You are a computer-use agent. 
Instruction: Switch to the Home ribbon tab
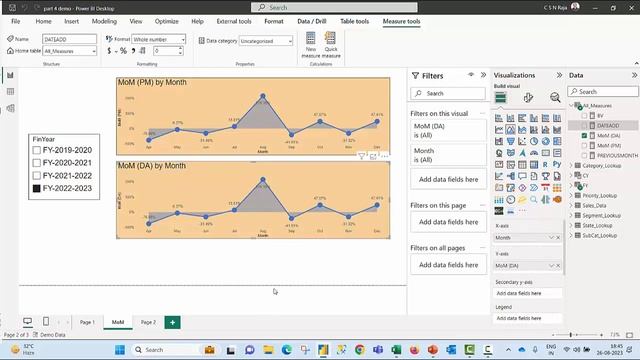[x=43, y=21]
